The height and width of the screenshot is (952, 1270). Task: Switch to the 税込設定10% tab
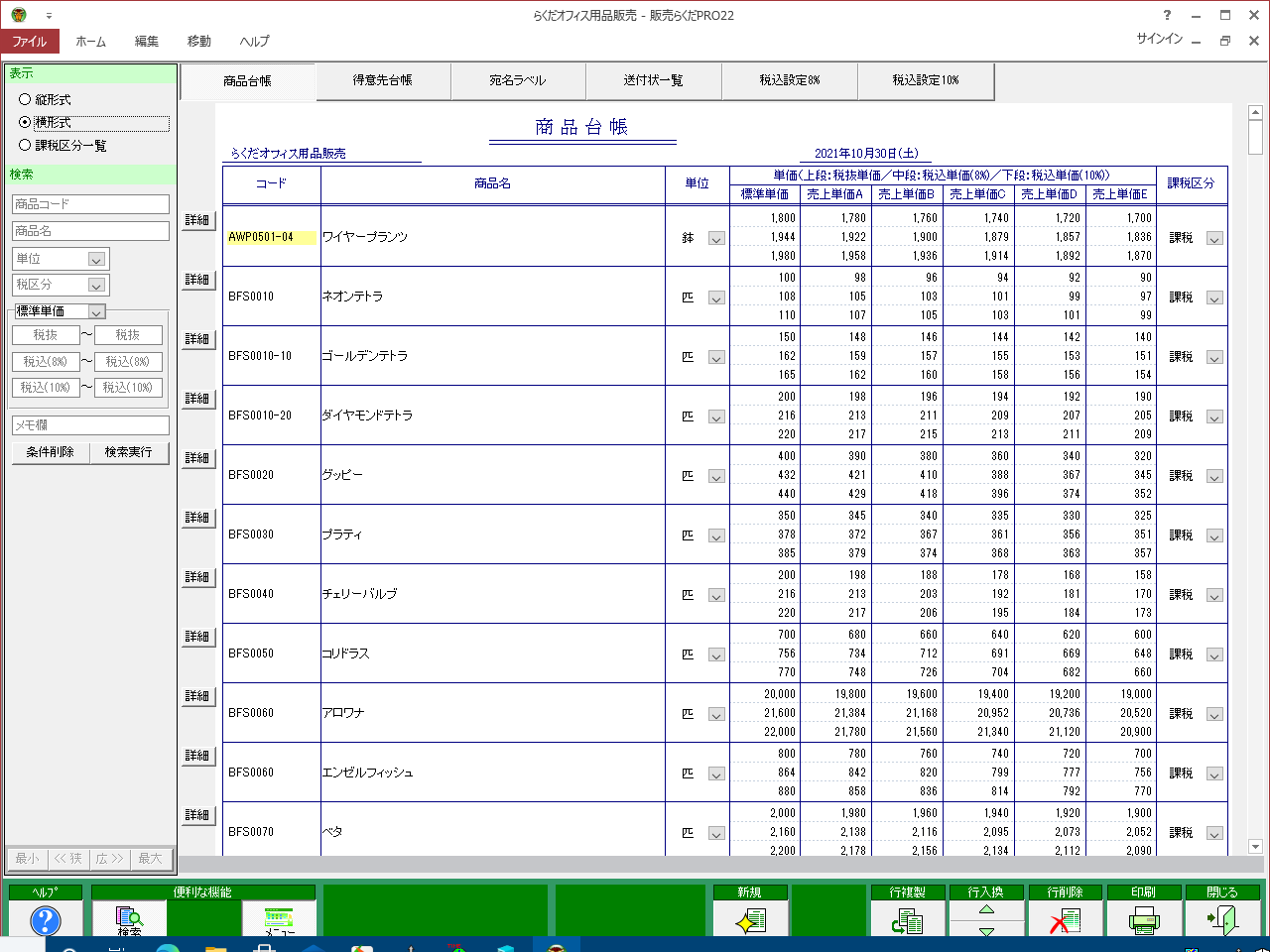(x=926, y=80)
